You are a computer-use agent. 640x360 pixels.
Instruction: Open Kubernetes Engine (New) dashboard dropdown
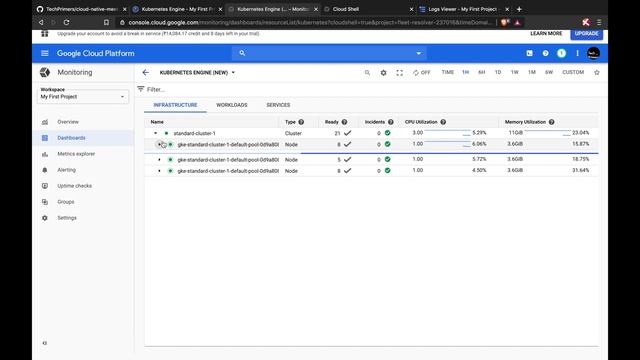coord(197,72)
